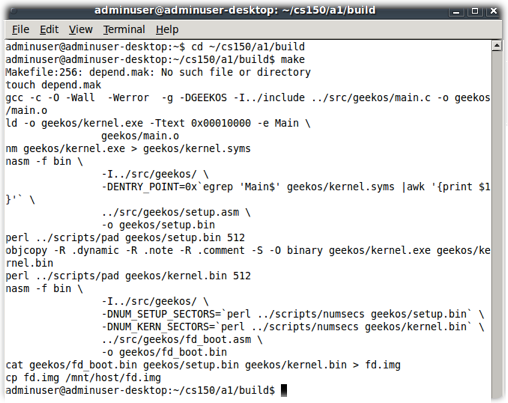Click the '-o geekos/fd_boot.bin' line
The image size is (508, 403).
(x=164, y=352)
